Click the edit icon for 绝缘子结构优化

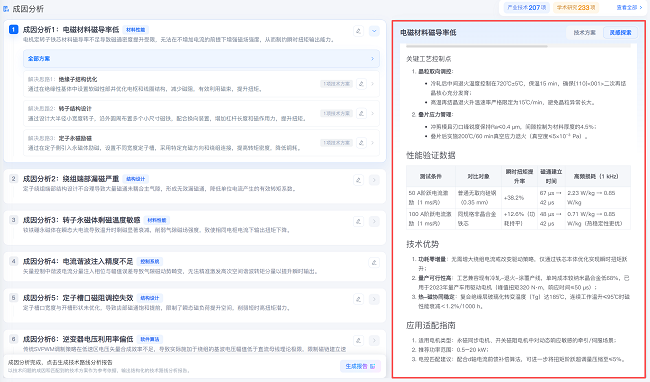pos(361,84)
